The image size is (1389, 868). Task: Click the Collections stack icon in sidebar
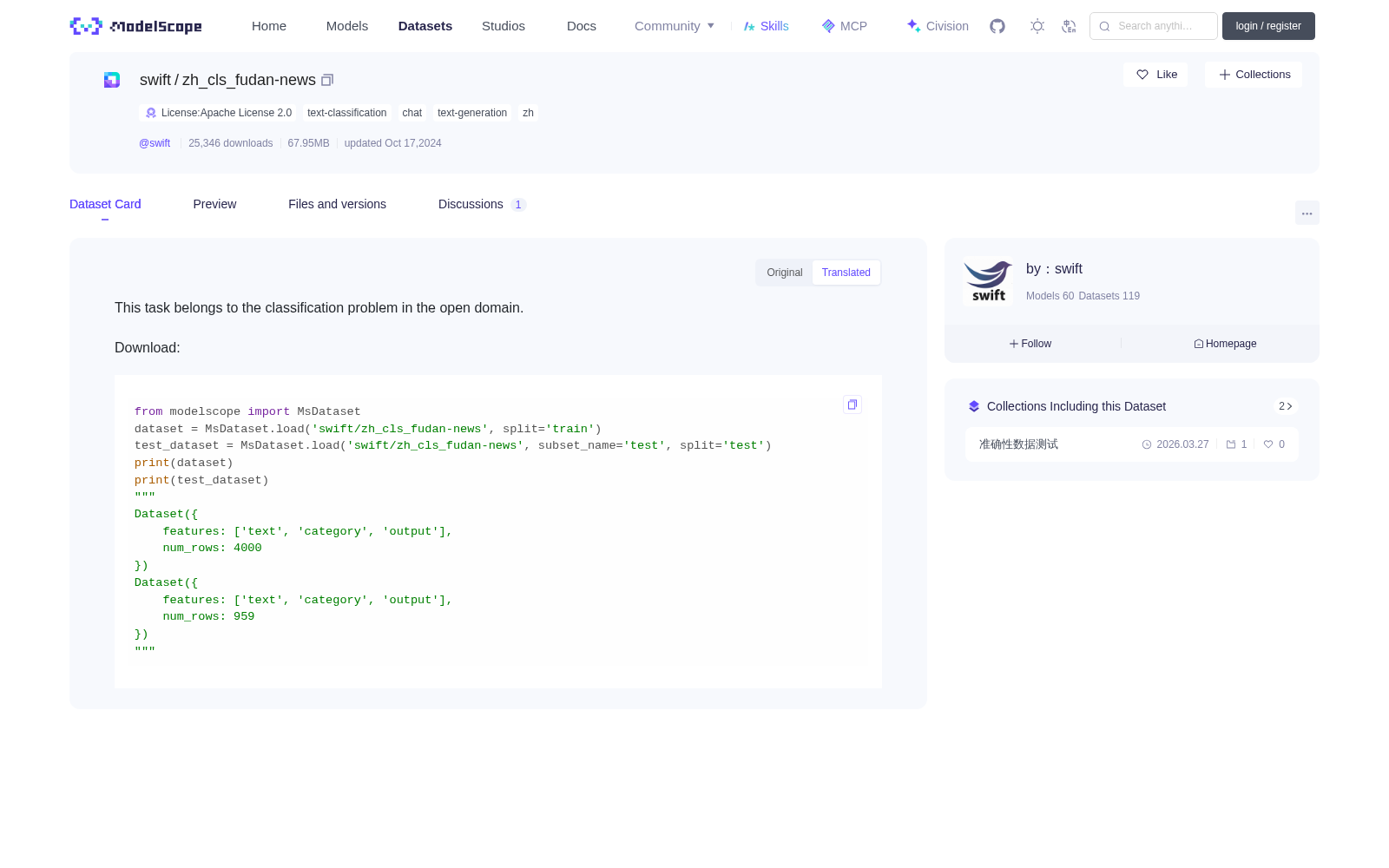974,406
